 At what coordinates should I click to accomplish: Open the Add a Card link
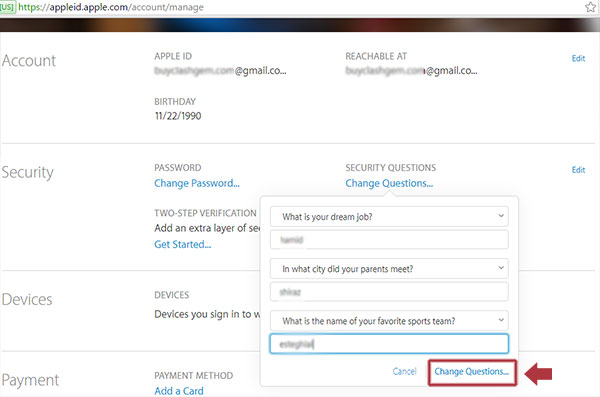click(x=179, y=391)
